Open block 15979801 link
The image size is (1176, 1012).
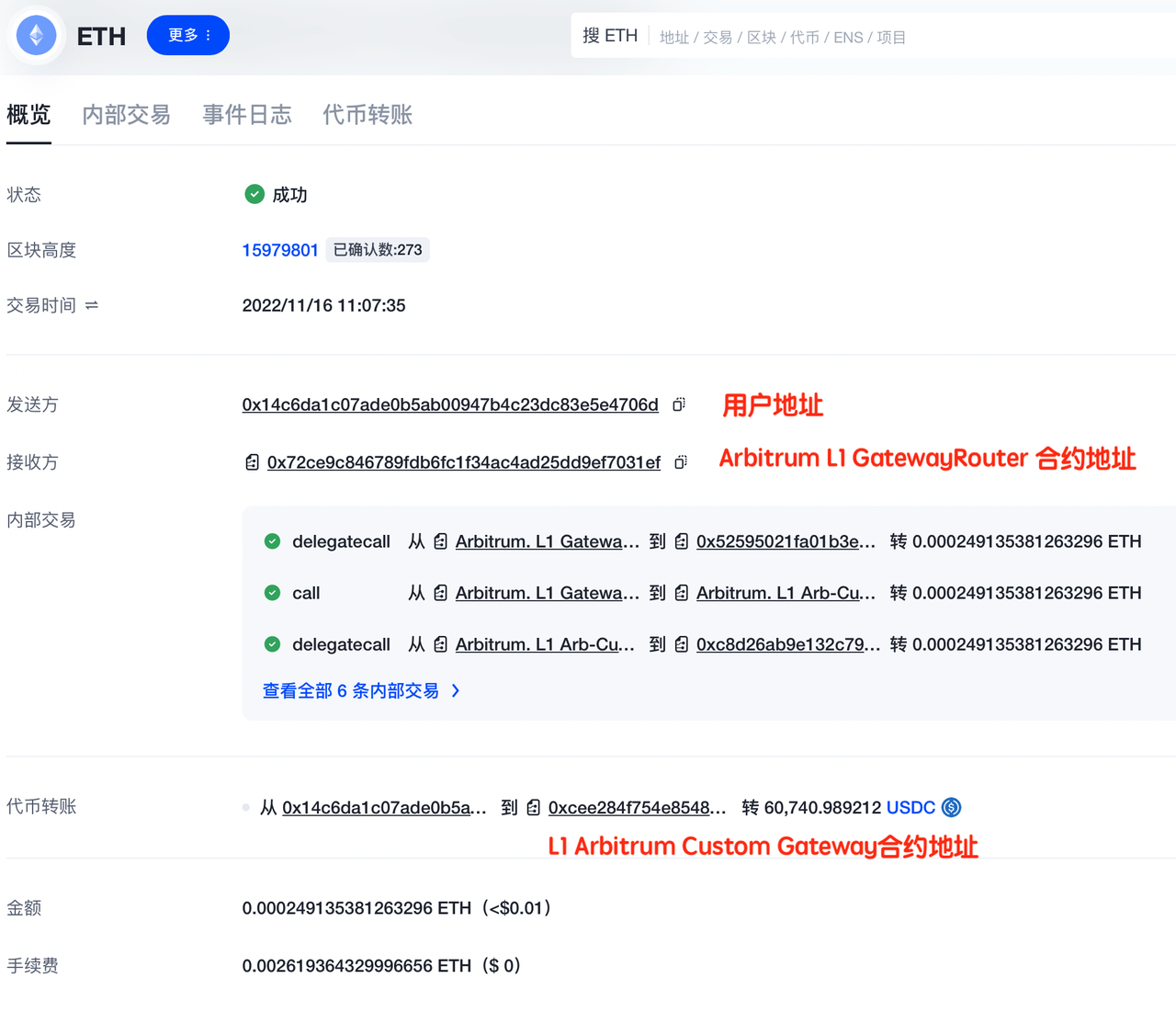tap(280, 250)
